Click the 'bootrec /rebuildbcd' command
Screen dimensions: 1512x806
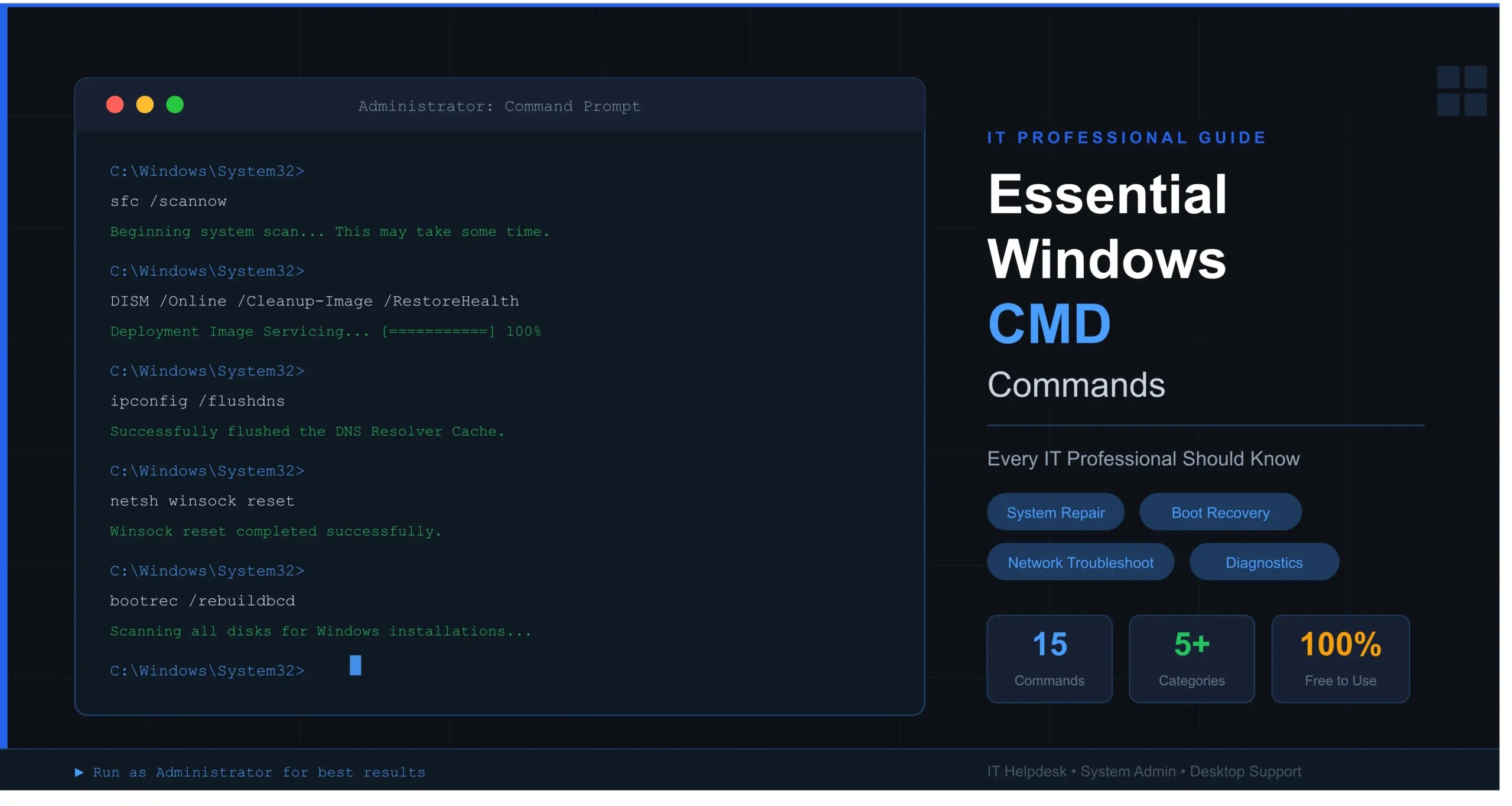(202, 601)
